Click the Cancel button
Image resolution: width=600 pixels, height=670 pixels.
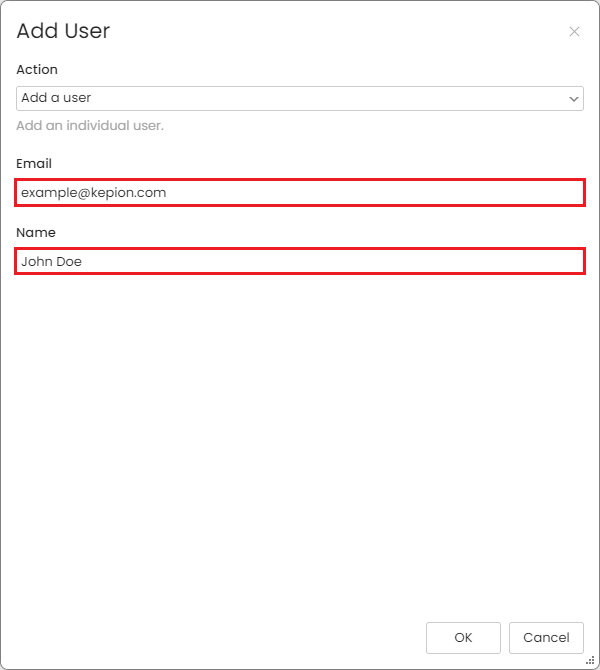coord(546,638)
